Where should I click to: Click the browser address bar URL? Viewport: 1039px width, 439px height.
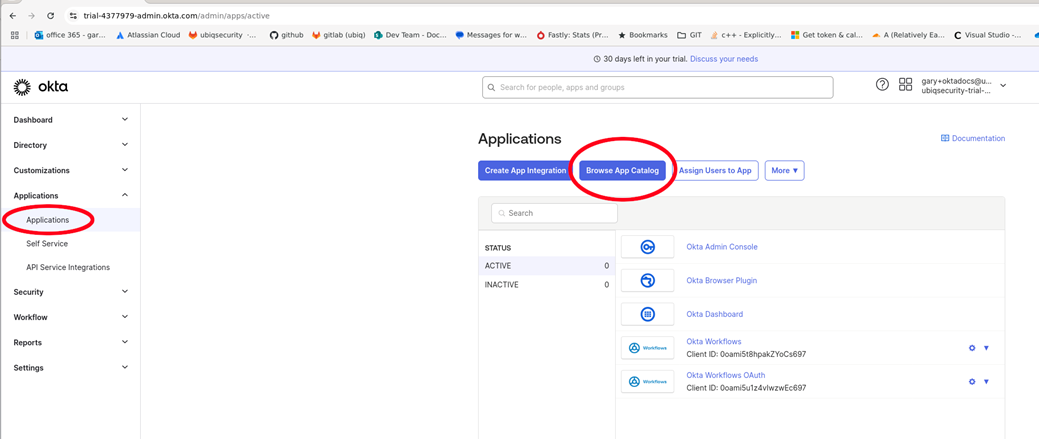(176, 15)
